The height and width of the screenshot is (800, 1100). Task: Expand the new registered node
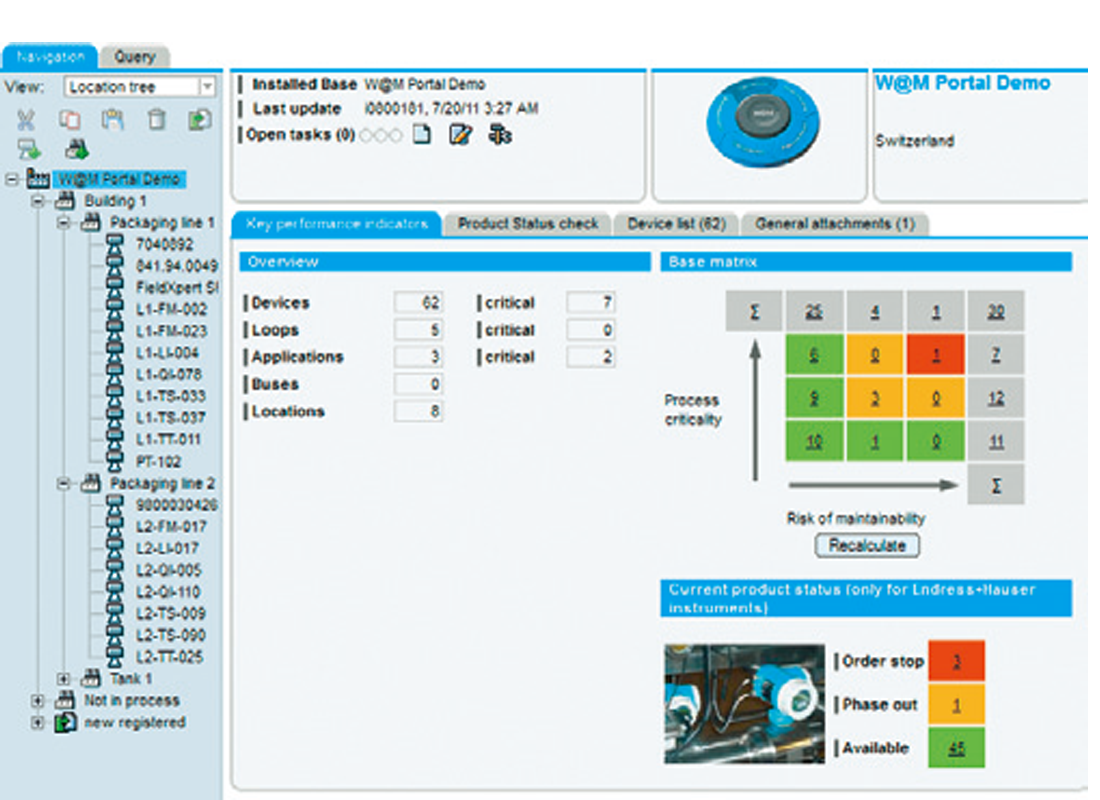38,722
